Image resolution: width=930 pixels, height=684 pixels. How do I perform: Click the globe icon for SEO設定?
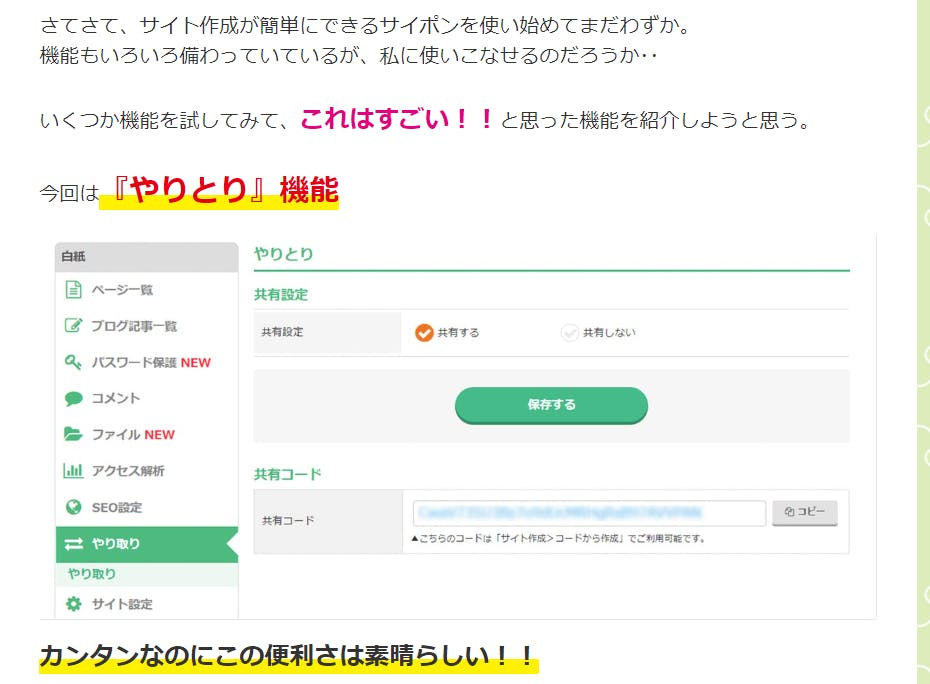(x=73, y=507)
